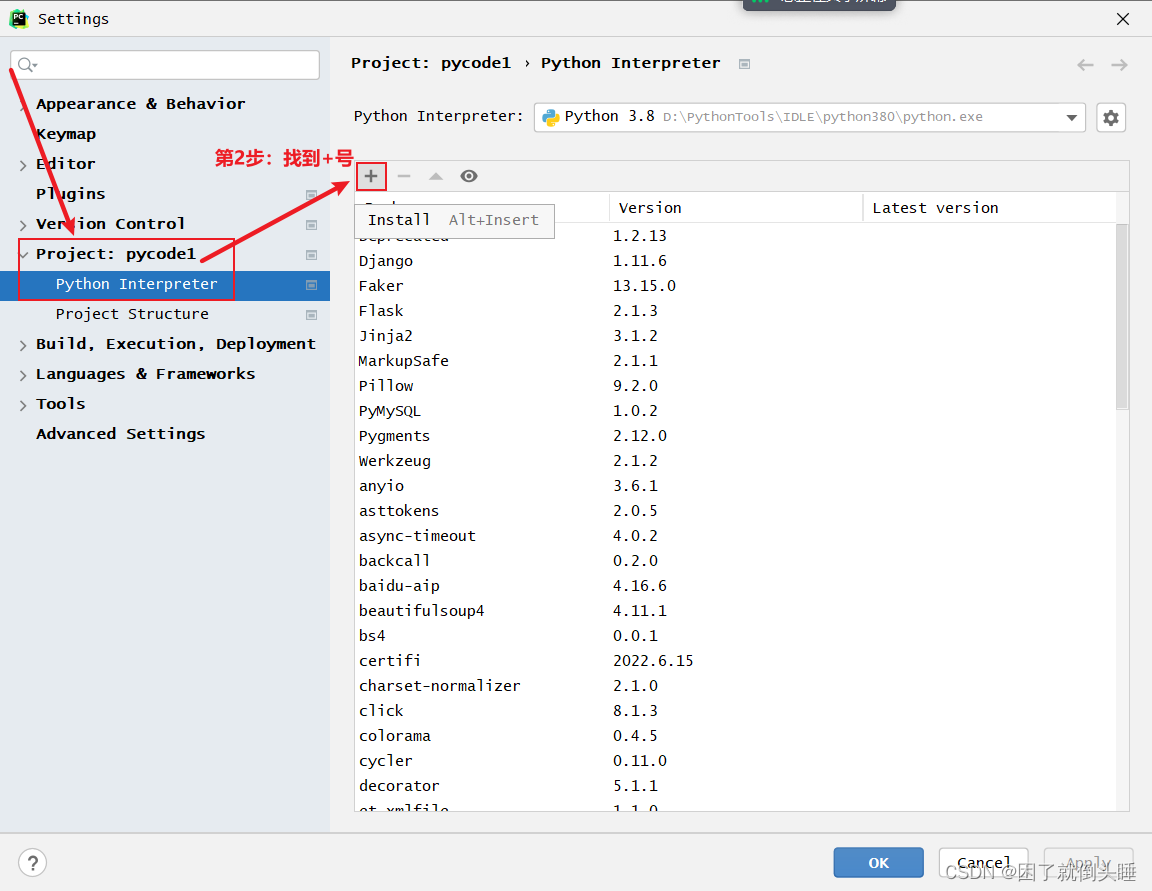The image size is (1152, 891).
Task: Select the Jinja2 package row
Action: tap(735, 336)
